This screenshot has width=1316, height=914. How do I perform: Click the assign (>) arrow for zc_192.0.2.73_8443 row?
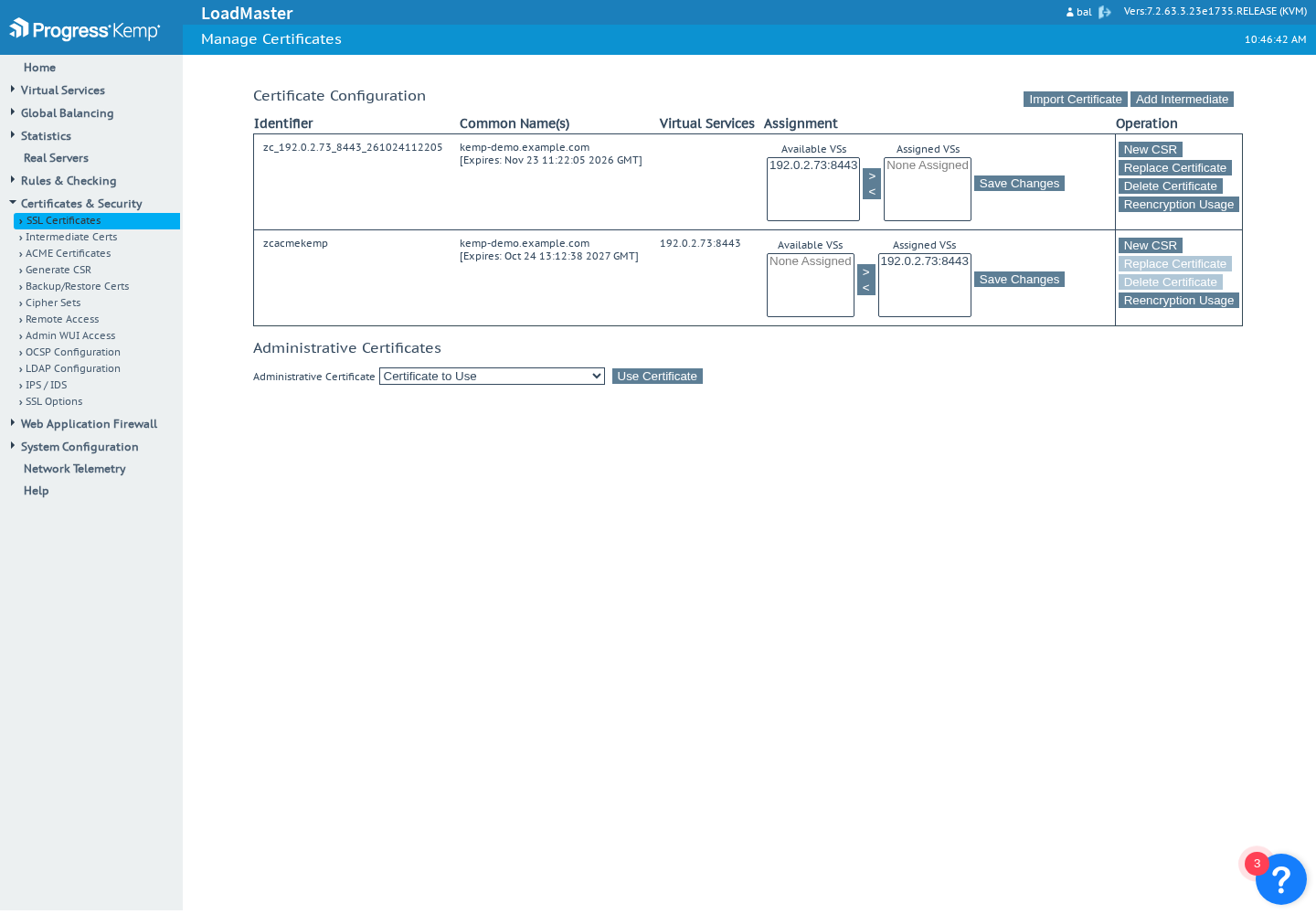[x=872, y=176]
